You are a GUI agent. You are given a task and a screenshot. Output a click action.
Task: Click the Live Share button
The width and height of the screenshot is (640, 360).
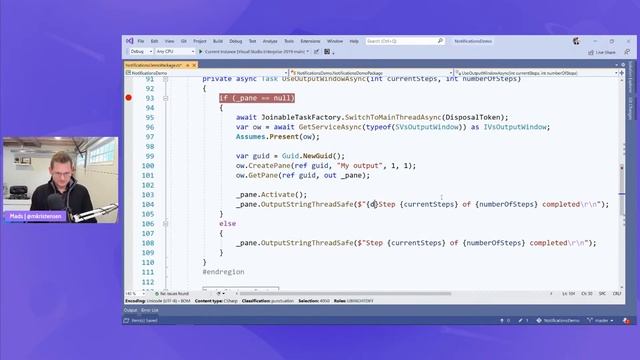pyautogui.click(x=602, y=52)
